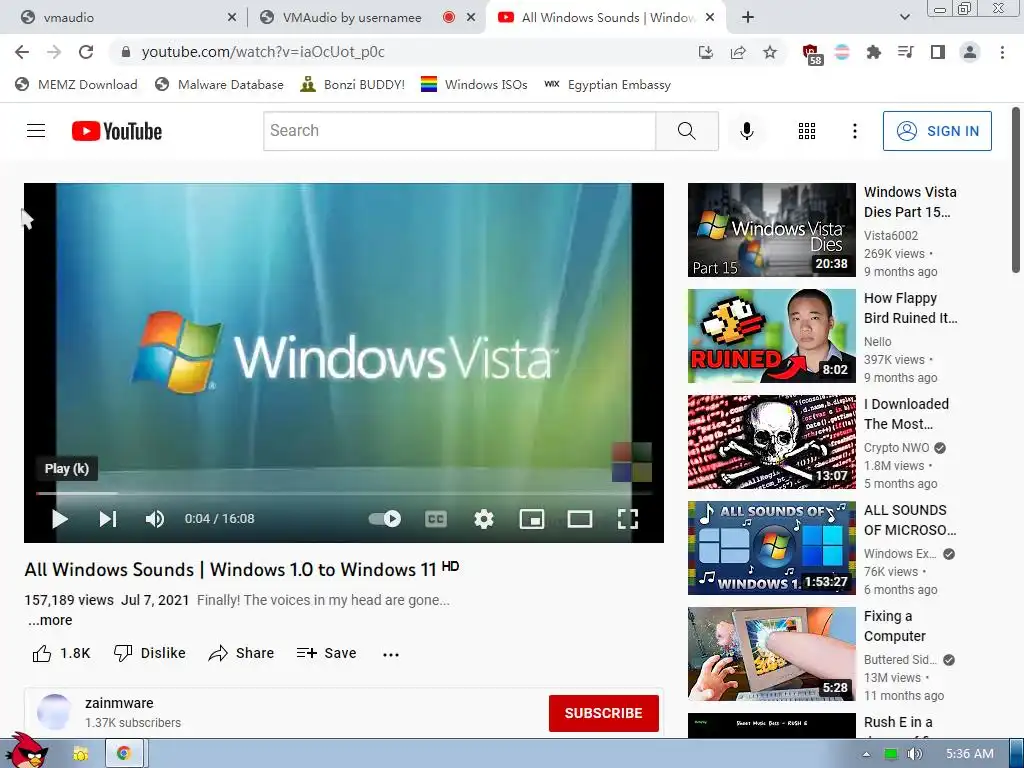Select the All Windows Sounds tab
The width and height of the screenshot is (1024, 768).
[x=606, y=18]
